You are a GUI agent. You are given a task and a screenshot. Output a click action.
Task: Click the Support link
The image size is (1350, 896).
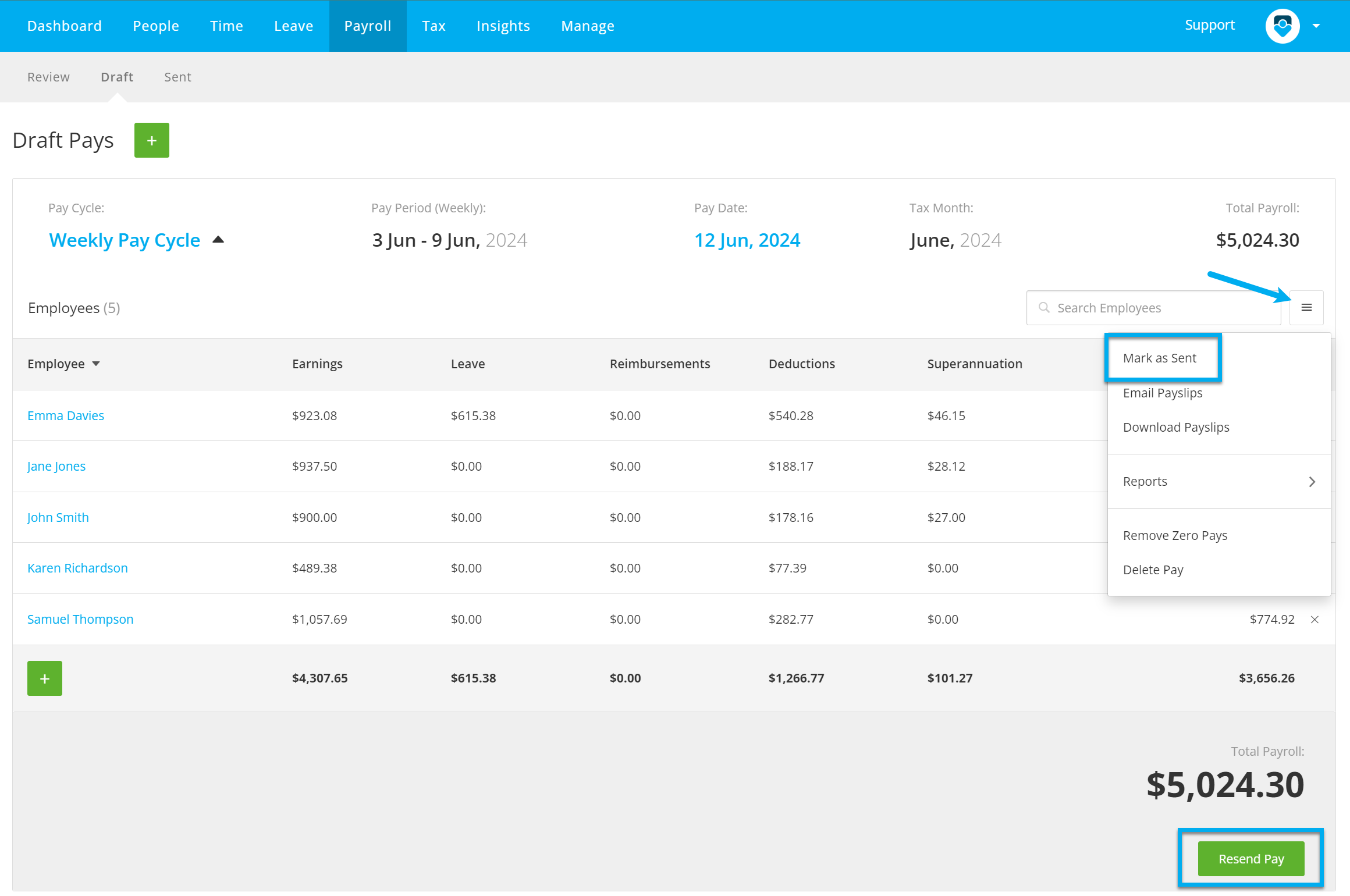(x=1210, y=25)
